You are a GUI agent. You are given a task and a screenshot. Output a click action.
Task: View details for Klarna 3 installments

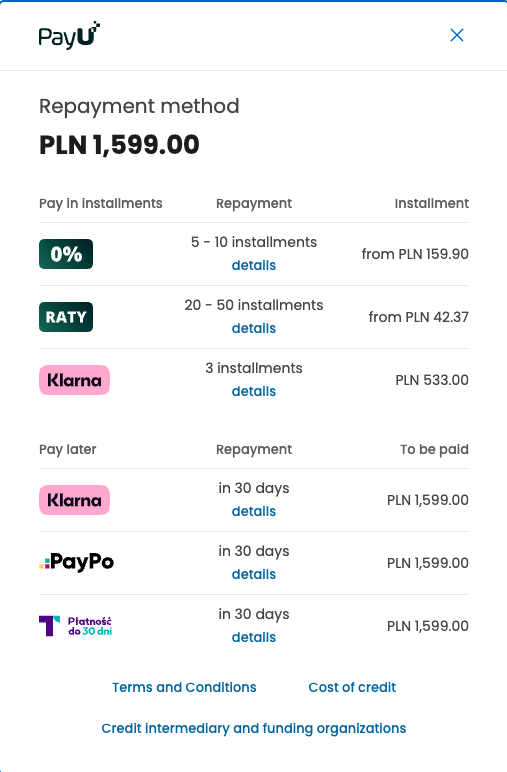pyautogui.click(x=254, y=391)
